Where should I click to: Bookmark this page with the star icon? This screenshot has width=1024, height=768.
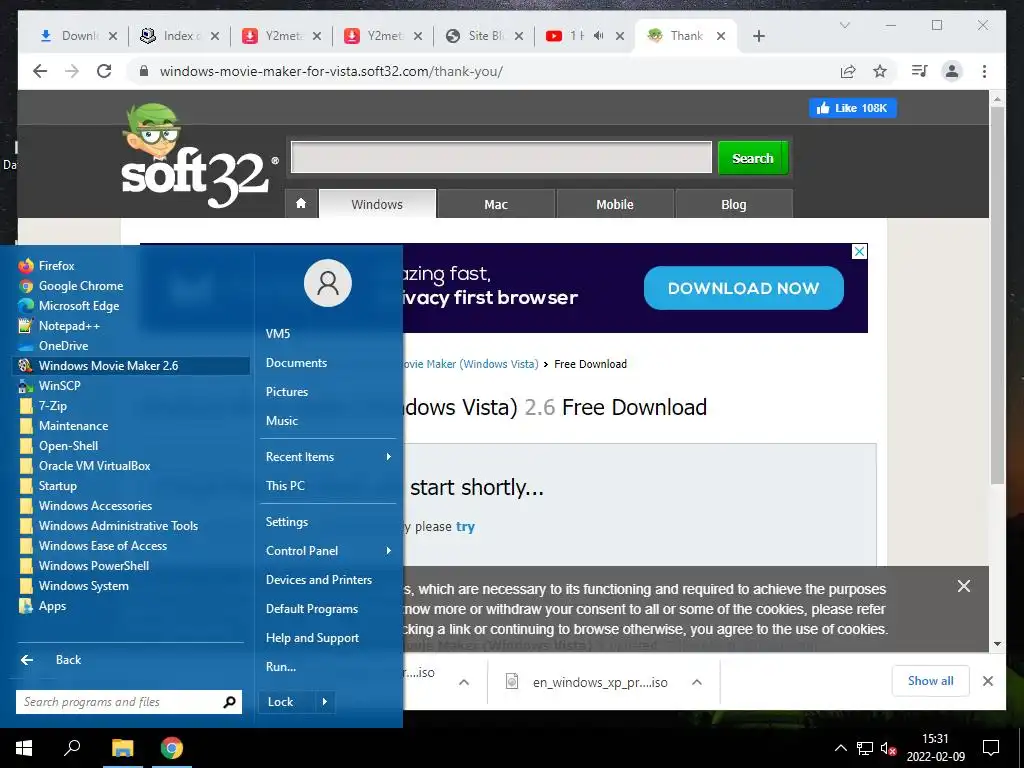click(x=880, y=71)
